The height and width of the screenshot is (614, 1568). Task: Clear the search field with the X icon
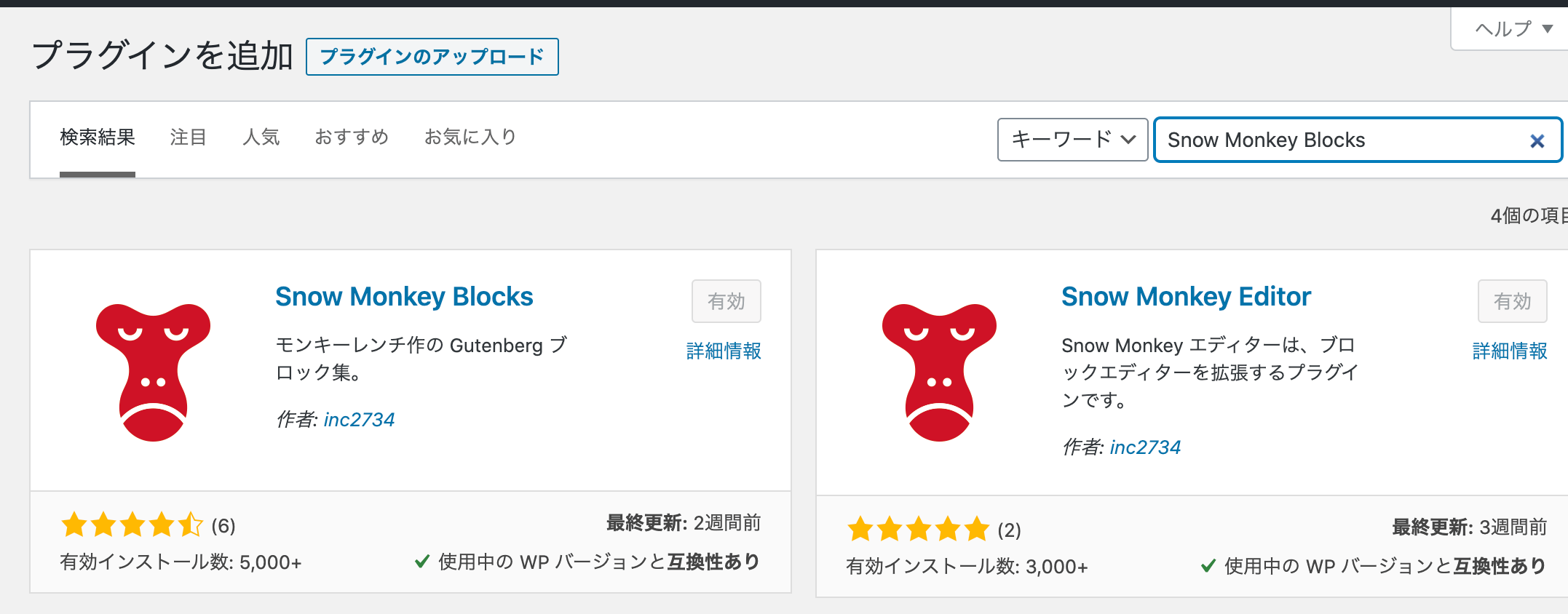1537,141
